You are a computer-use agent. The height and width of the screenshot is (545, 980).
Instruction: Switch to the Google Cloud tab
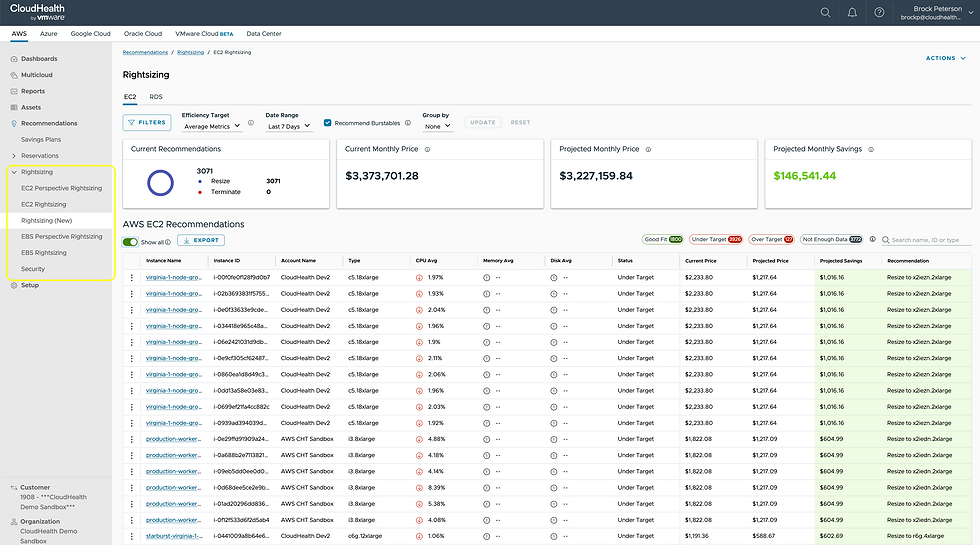tap(91, 34)
